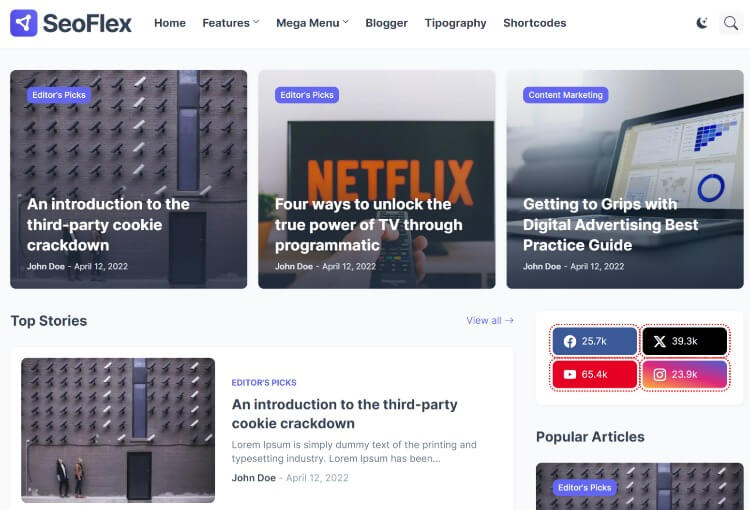Click the Popular Articles thumbnail image
The width and height of the screenshot is (750, 510).
point(640,487)
